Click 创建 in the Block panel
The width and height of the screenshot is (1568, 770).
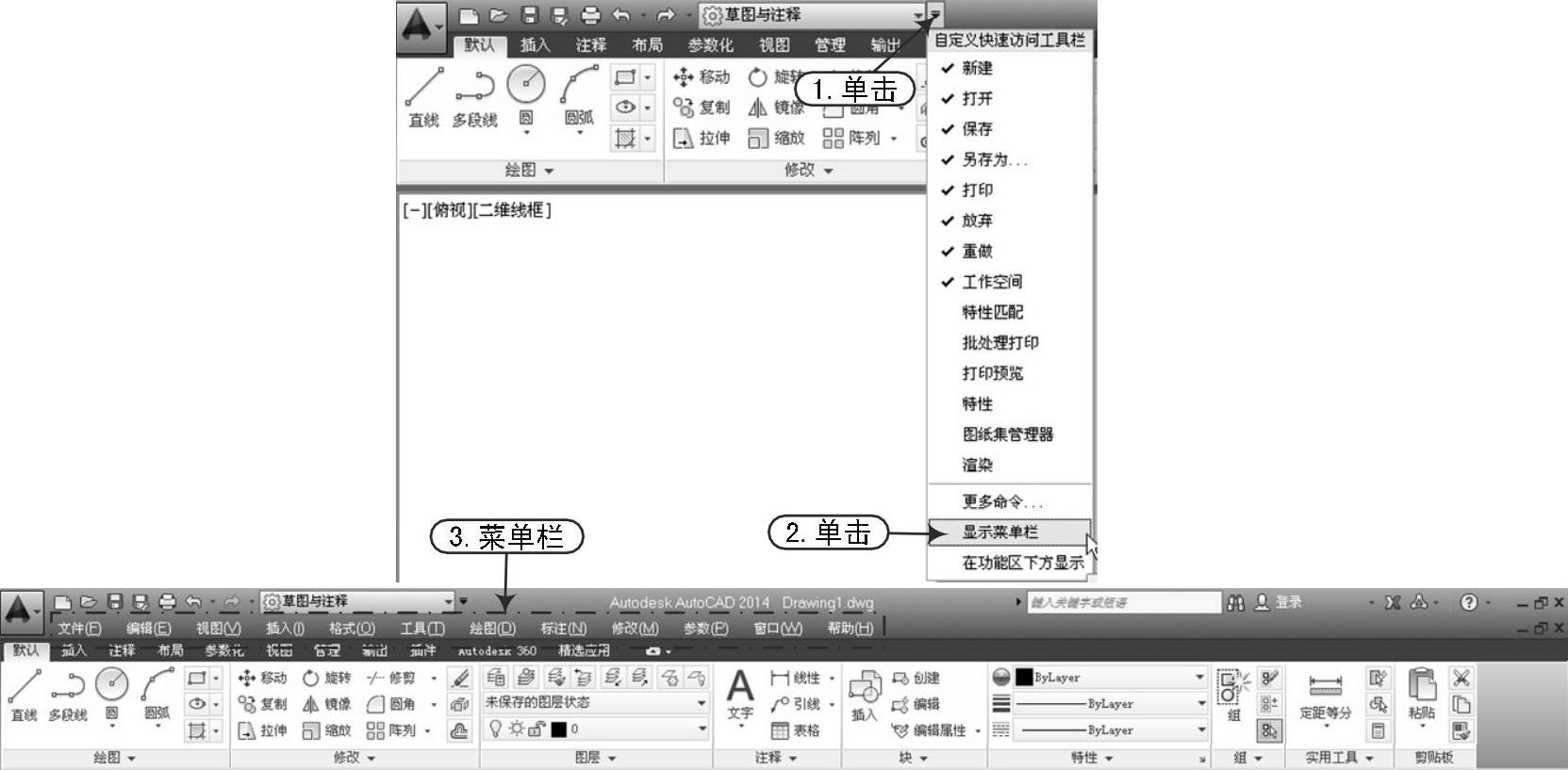[x=916, y=678]
